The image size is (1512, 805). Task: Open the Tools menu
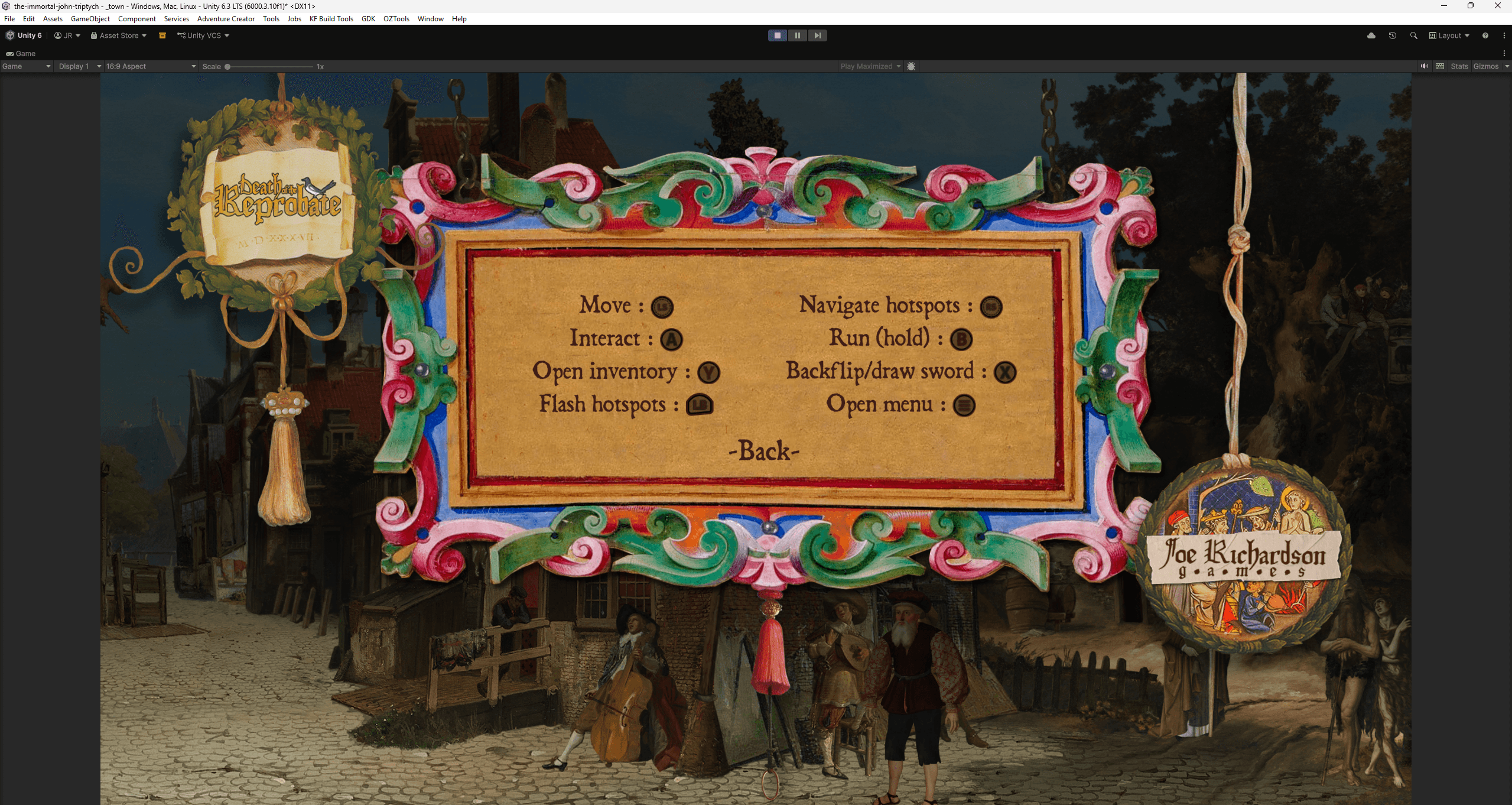(x=271, y=19)
